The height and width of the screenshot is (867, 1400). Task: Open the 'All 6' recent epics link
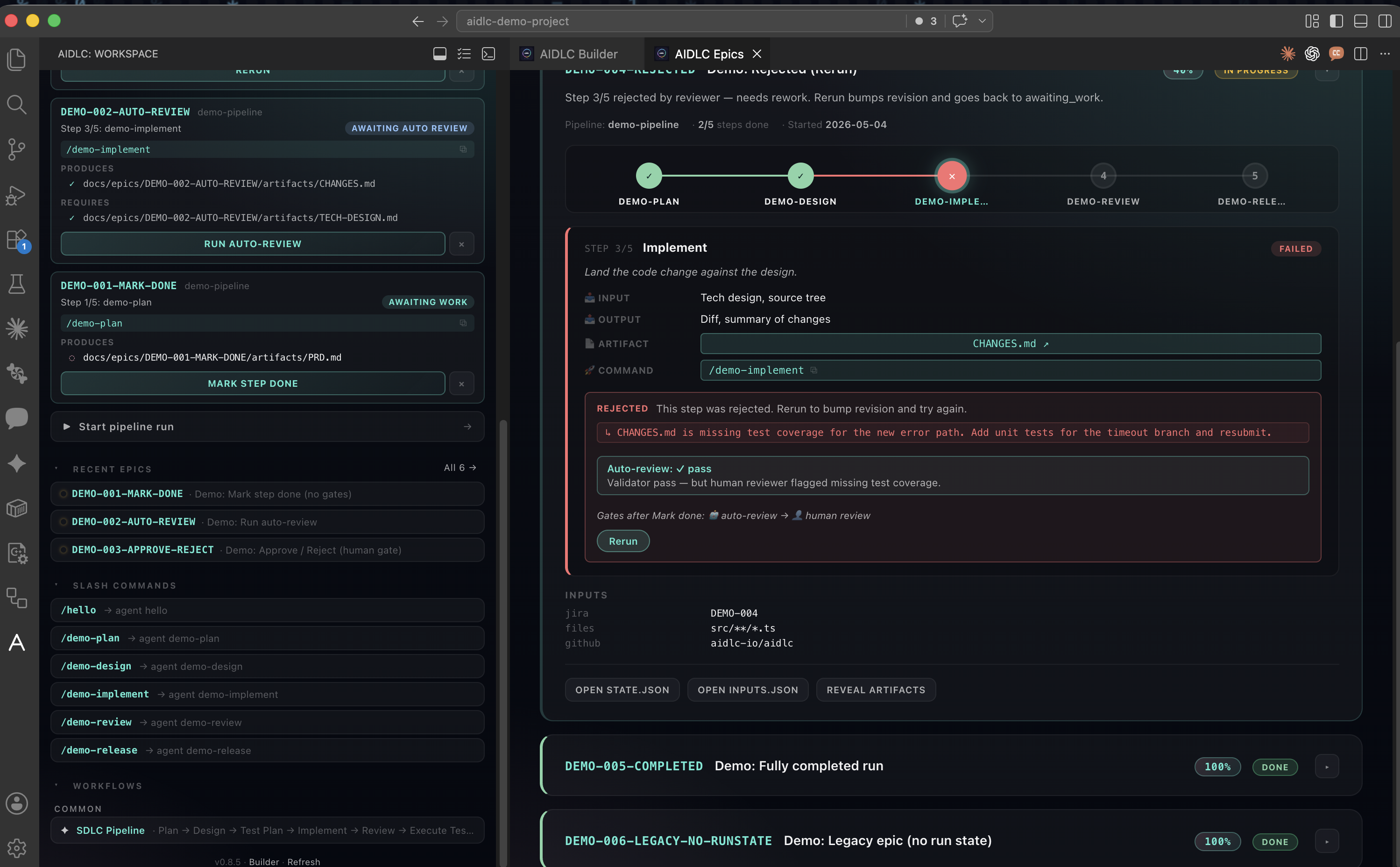click(x=460, y=468)
